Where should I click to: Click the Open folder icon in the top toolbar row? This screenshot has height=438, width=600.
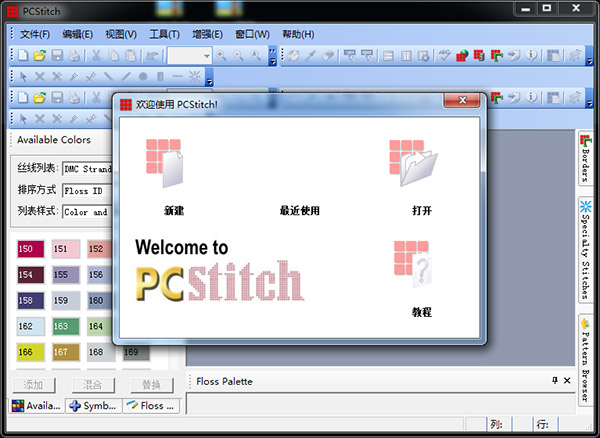point(39,56)
